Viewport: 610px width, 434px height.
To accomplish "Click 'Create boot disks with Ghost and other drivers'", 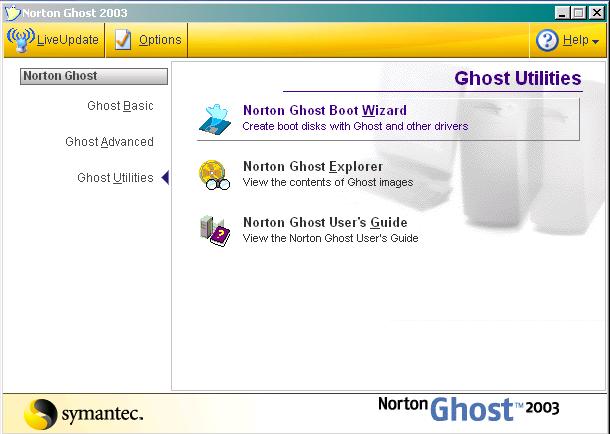I will click(x=355, y=126).
